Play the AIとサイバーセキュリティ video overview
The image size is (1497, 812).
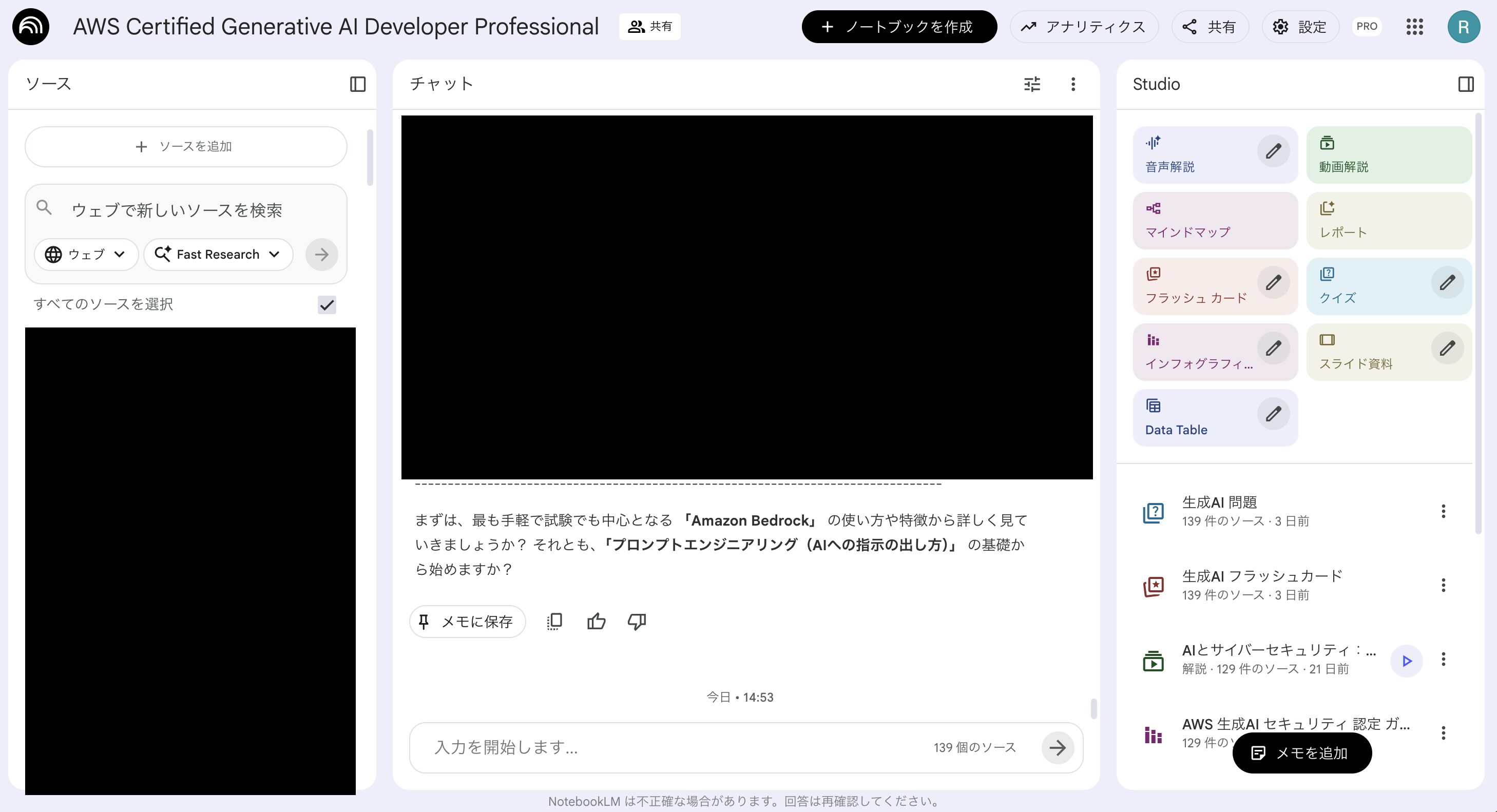pyautogui.click(x=1406, y=661)
